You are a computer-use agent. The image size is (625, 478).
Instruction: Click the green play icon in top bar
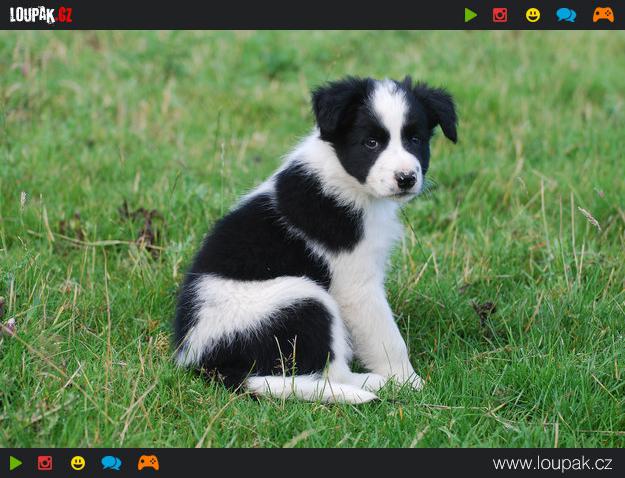[x=471, y=15]
